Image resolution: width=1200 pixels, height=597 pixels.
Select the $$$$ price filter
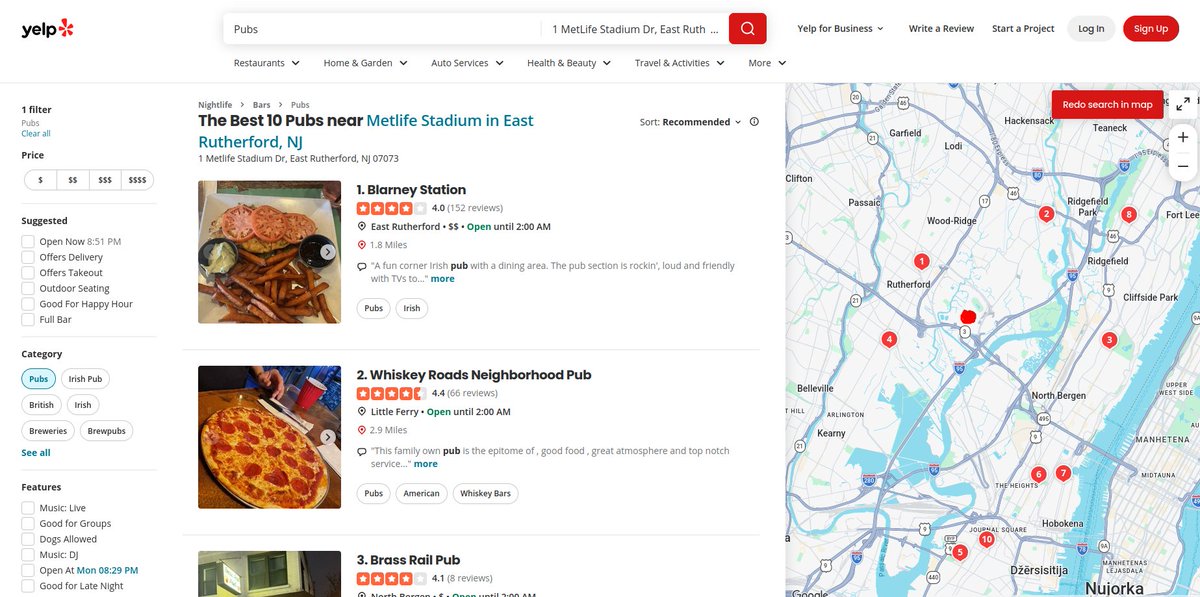click(x=138, y=180)
